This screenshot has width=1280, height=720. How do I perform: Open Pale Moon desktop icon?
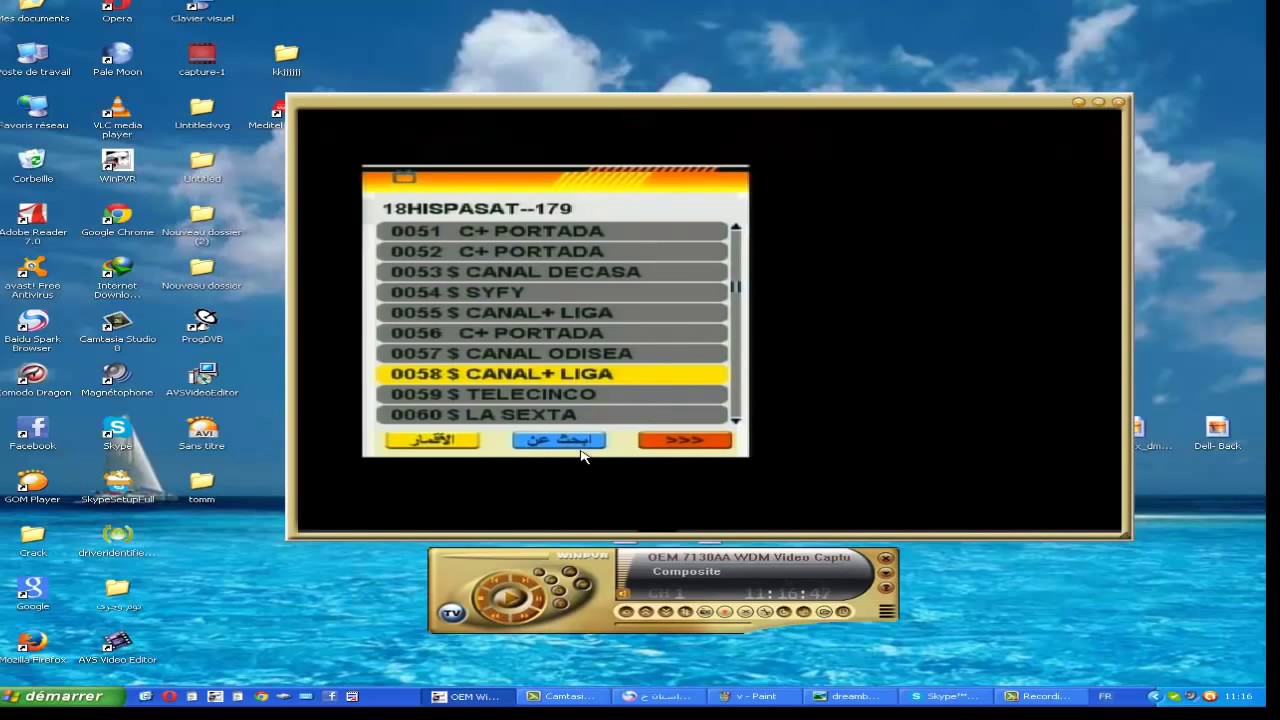click(x=117, y=59)
